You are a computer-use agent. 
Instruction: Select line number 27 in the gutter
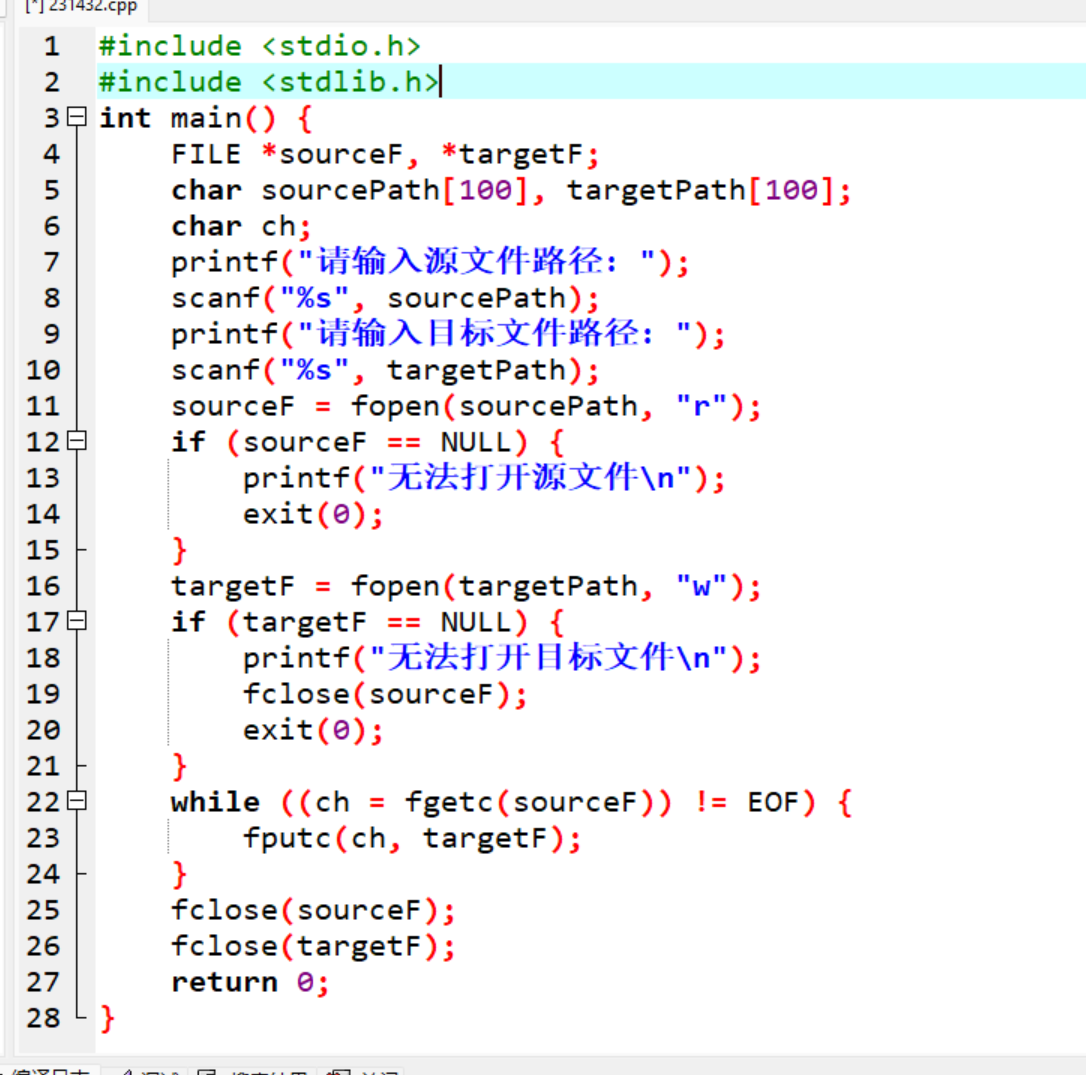(43, 983)
